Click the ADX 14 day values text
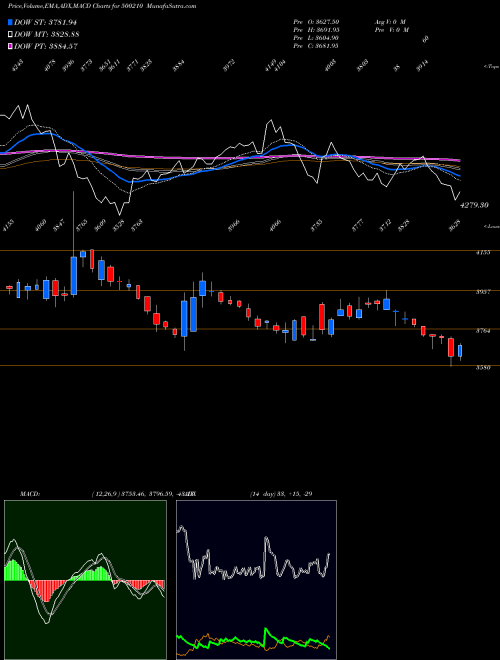The width and height of the screenshot is (500, 660). (x=281, y=494)
